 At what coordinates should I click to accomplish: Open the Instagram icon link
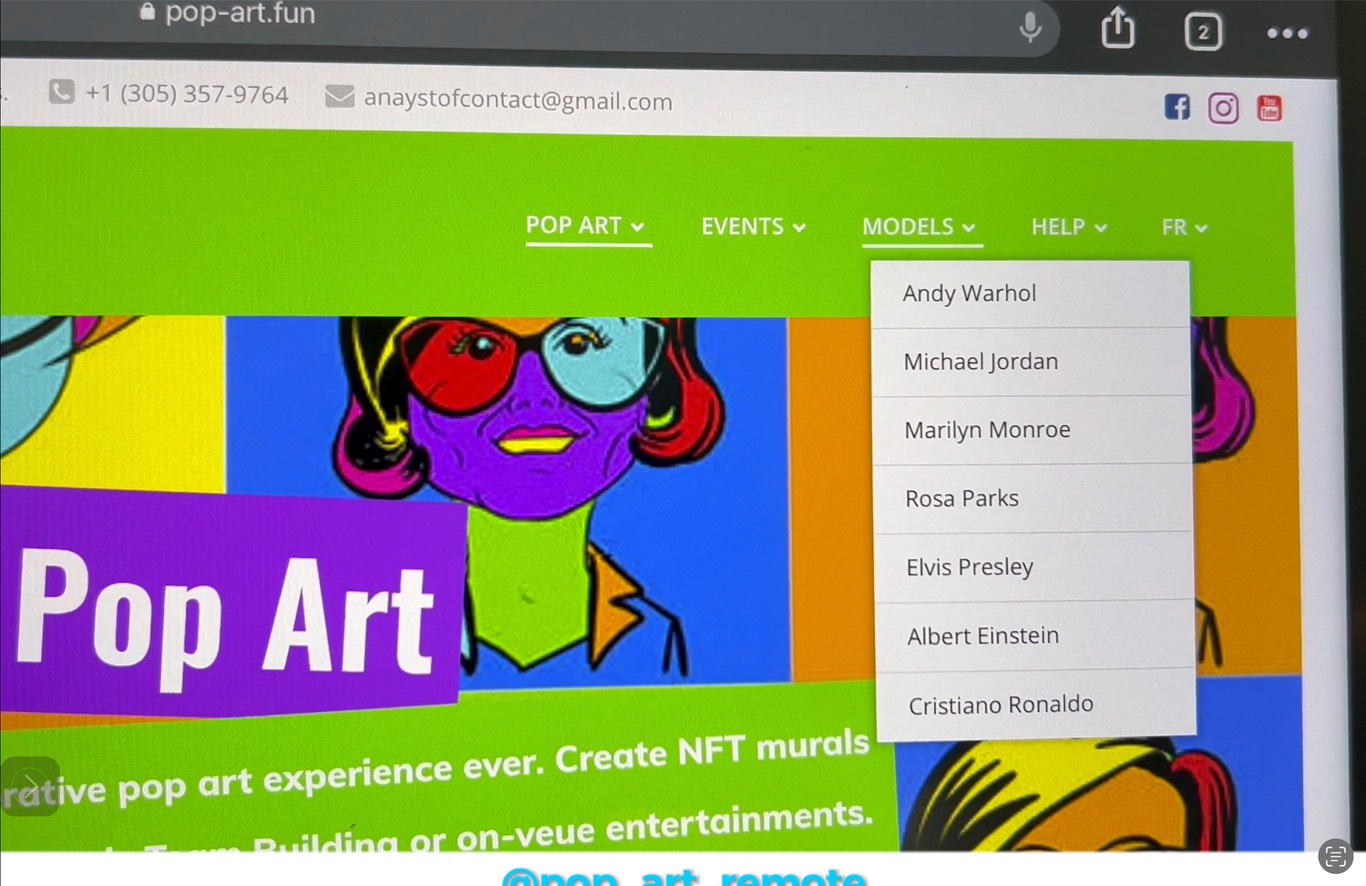(1223, 108)
